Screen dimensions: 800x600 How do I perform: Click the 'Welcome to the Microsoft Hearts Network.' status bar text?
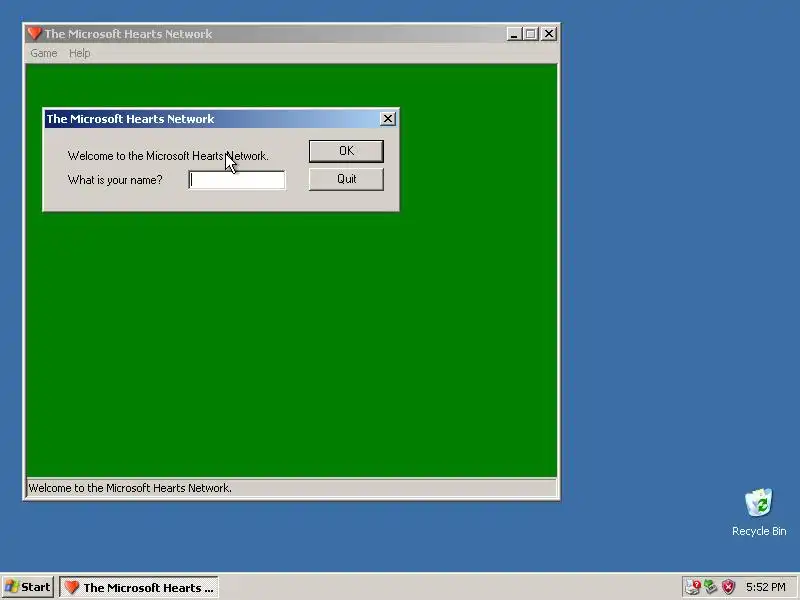click(130, 488)
